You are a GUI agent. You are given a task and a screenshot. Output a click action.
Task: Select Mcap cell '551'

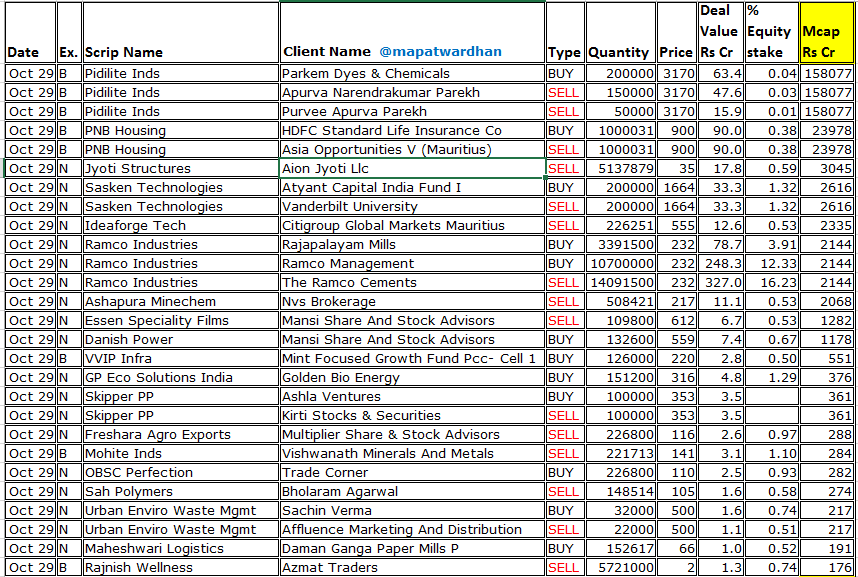pyautogui.click(x=826, y=359)
